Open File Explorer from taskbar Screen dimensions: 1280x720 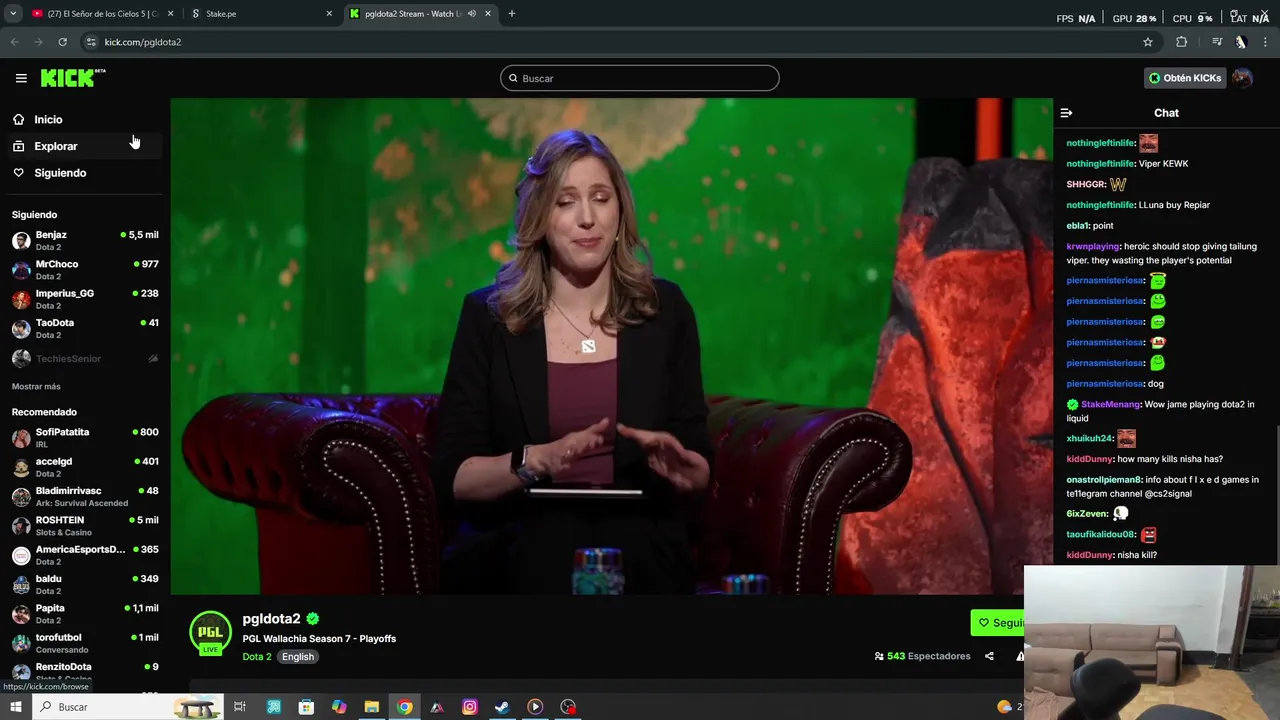click(x=371, y=707)
